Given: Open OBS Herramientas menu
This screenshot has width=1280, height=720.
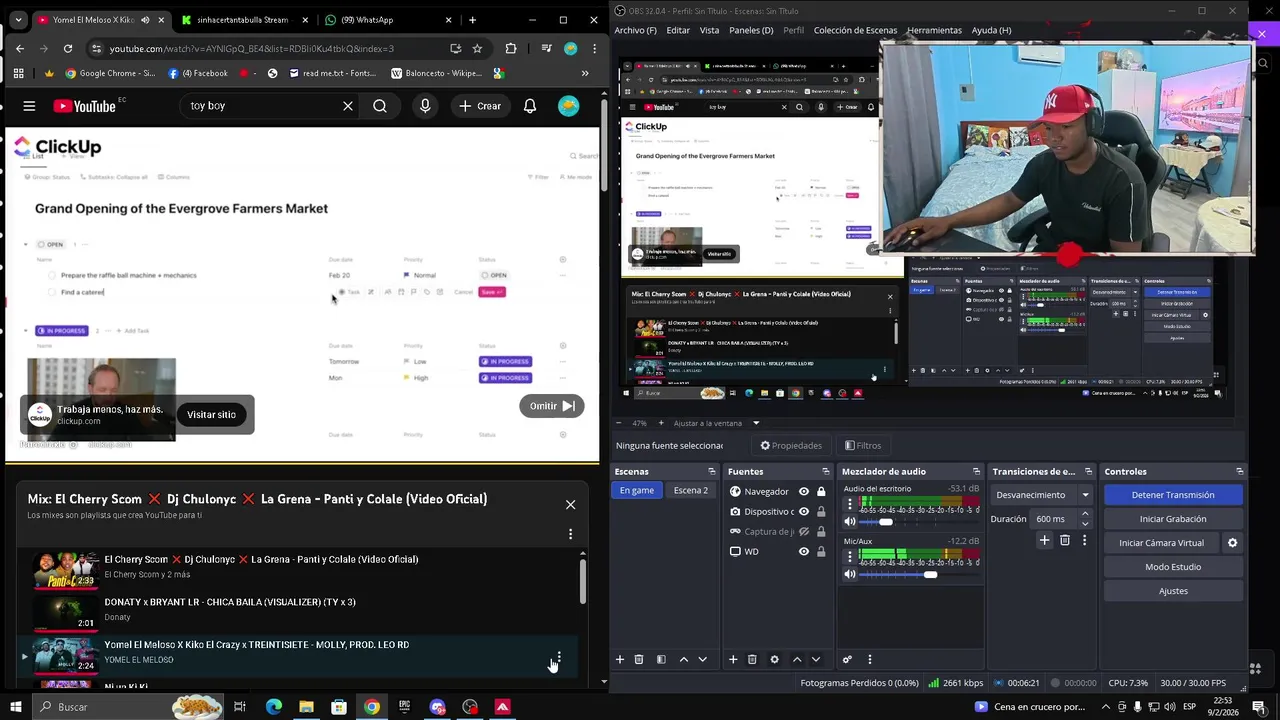Looking at the screenshot, I should click(934, 30).
